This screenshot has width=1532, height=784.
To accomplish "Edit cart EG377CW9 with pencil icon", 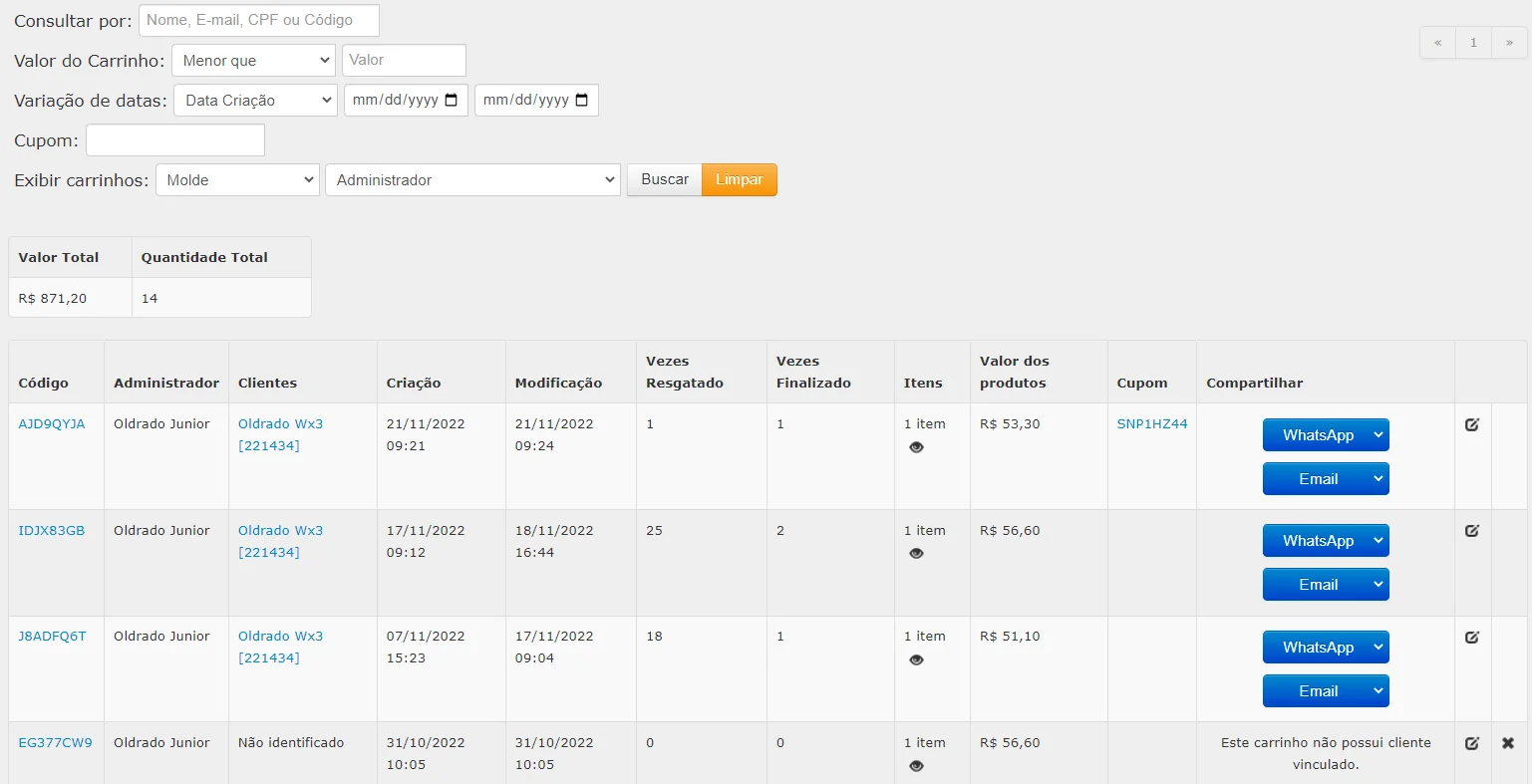I will [1472, 743].
